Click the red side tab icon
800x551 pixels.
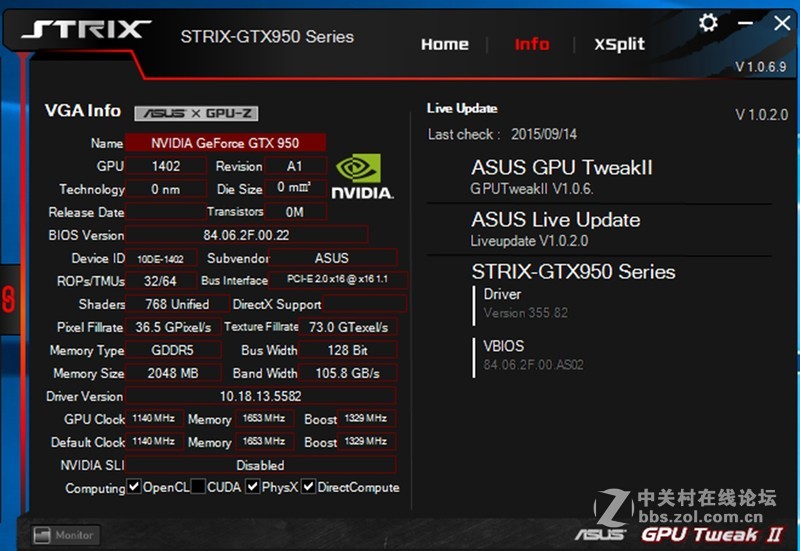9,299
